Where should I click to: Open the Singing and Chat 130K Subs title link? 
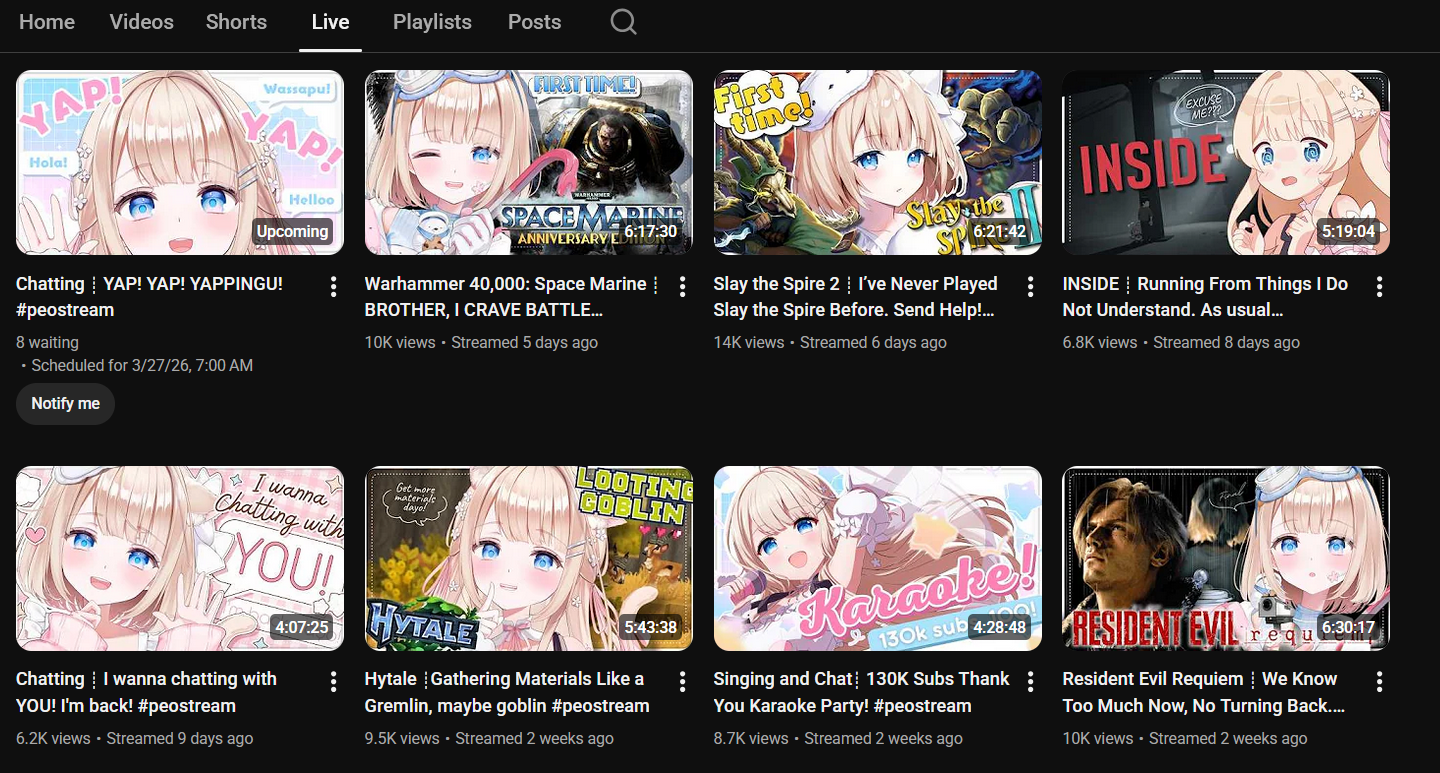coord(862,692)
